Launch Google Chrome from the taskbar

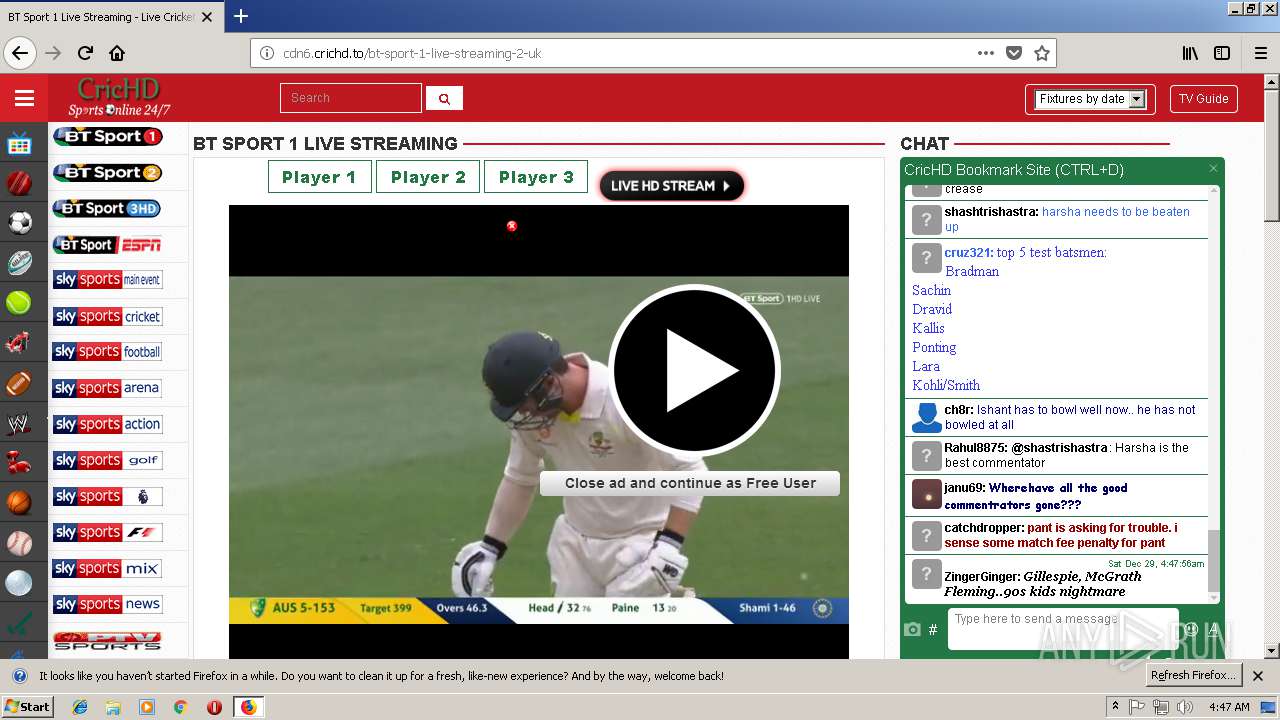point(180,707)
